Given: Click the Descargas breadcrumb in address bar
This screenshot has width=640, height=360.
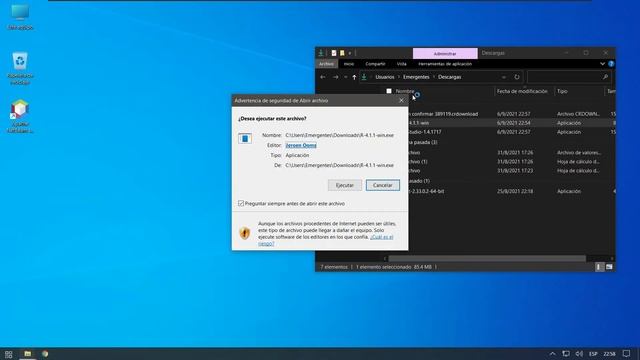Looking at the screenshot, I should 449,77.
